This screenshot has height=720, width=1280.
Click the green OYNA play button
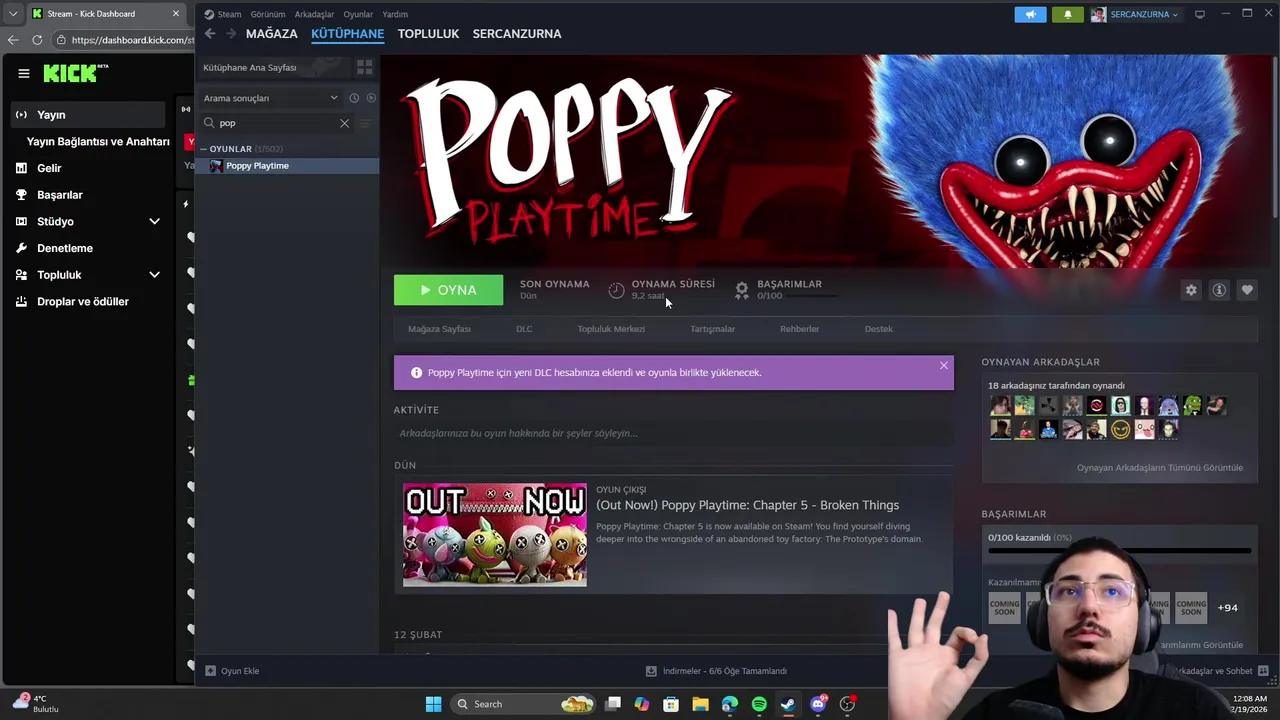point(448,290)
